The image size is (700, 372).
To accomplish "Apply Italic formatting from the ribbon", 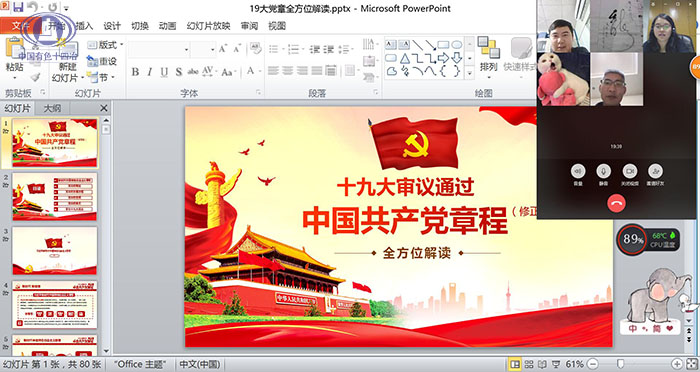I will point(150,72).
